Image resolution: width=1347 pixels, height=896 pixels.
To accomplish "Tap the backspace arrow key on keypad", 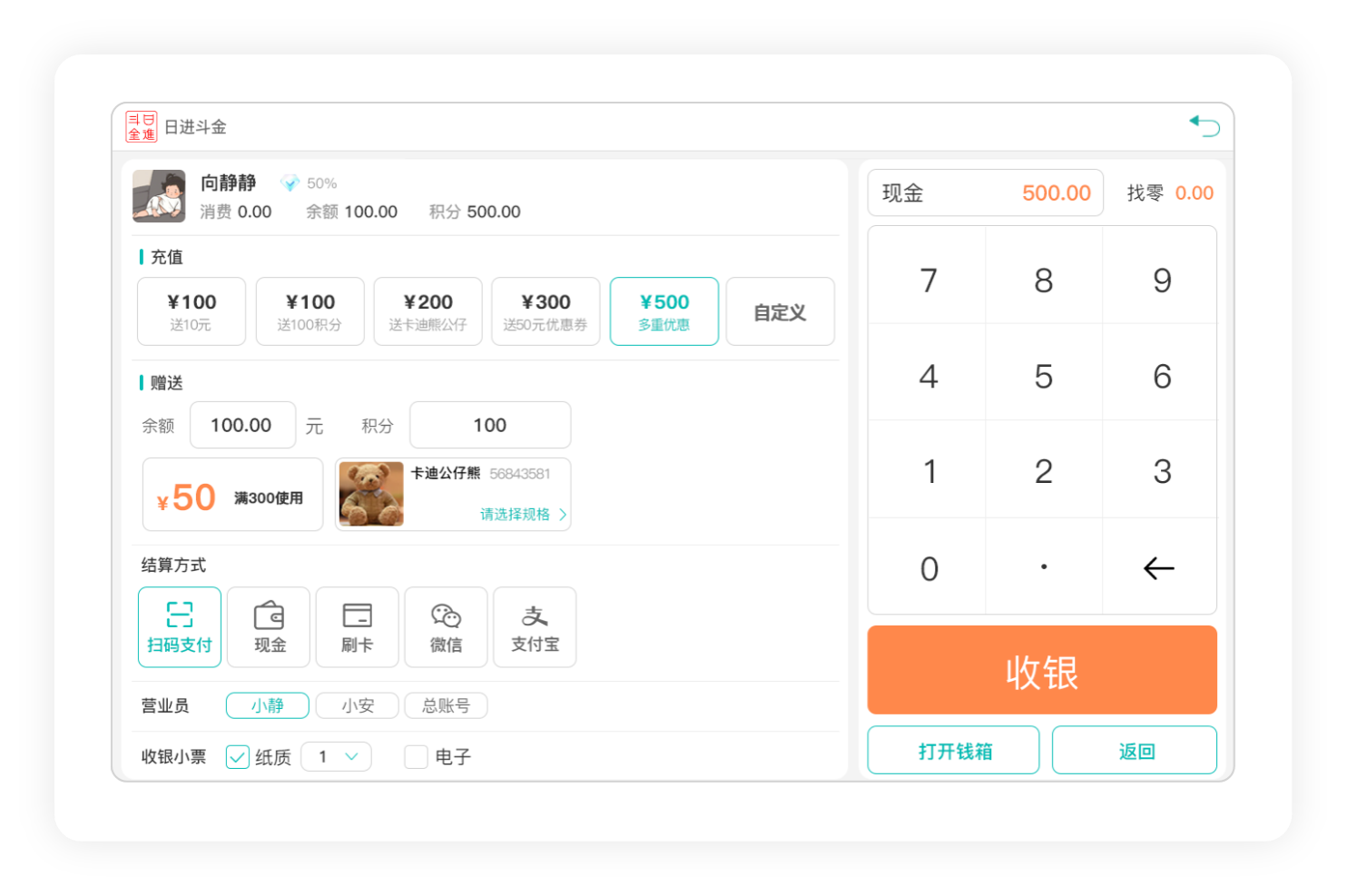I will [1159, 568].
